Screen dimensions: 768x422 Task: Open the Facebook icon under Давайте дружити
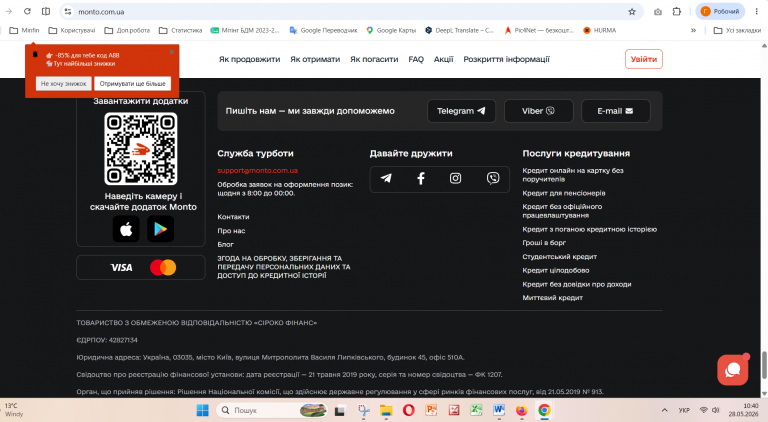tap(421, 178)
